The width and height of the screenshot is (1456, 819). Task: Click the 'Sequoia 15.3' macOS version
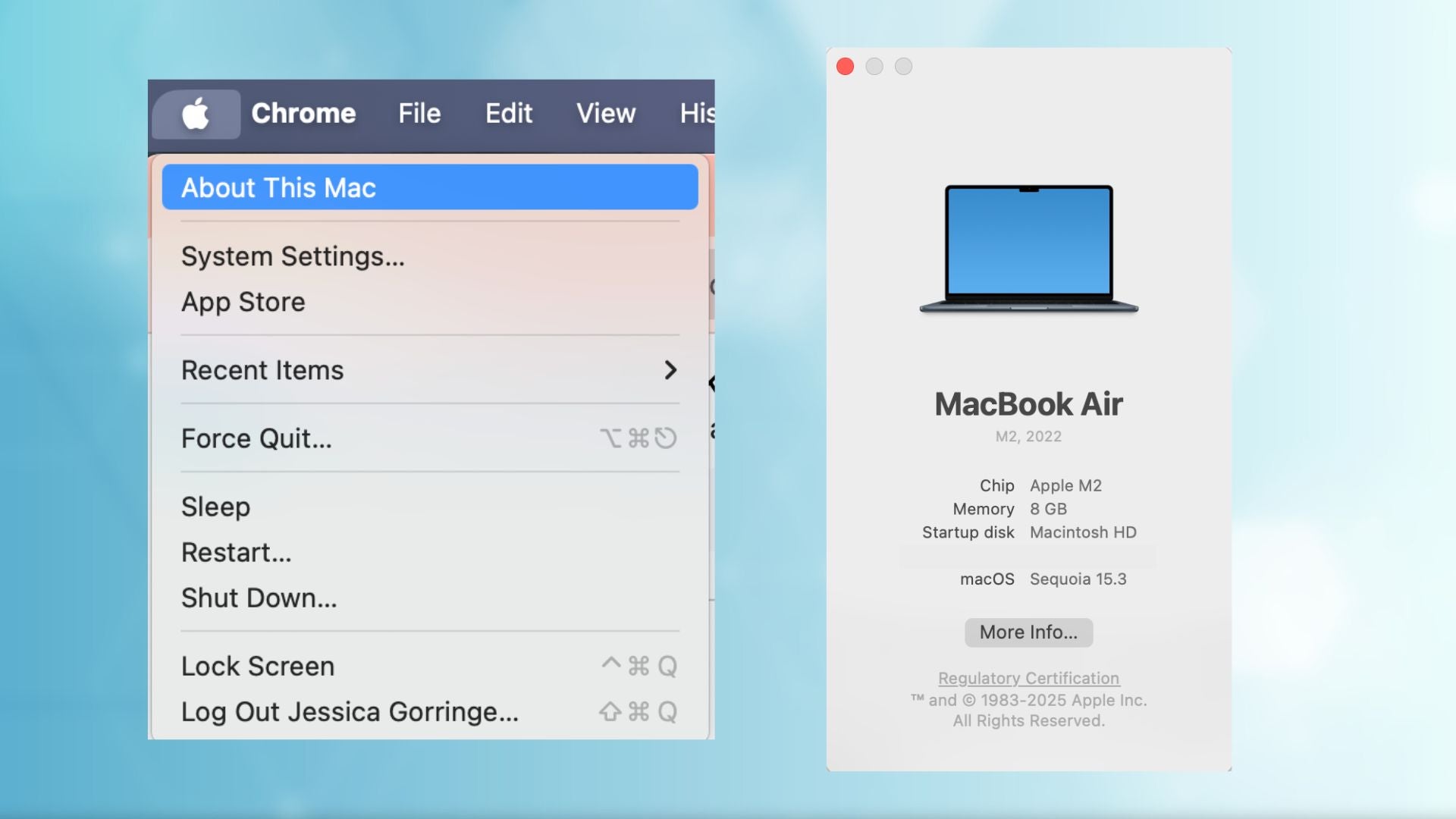pyautogui.click(x=1078, y=579)
